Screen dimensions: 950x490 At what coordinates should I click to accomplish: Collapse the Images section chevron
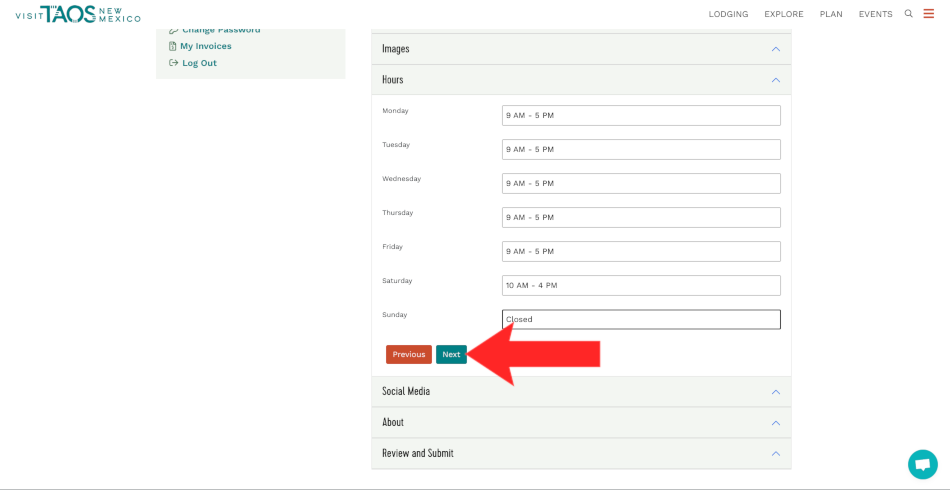click(775, 49)
